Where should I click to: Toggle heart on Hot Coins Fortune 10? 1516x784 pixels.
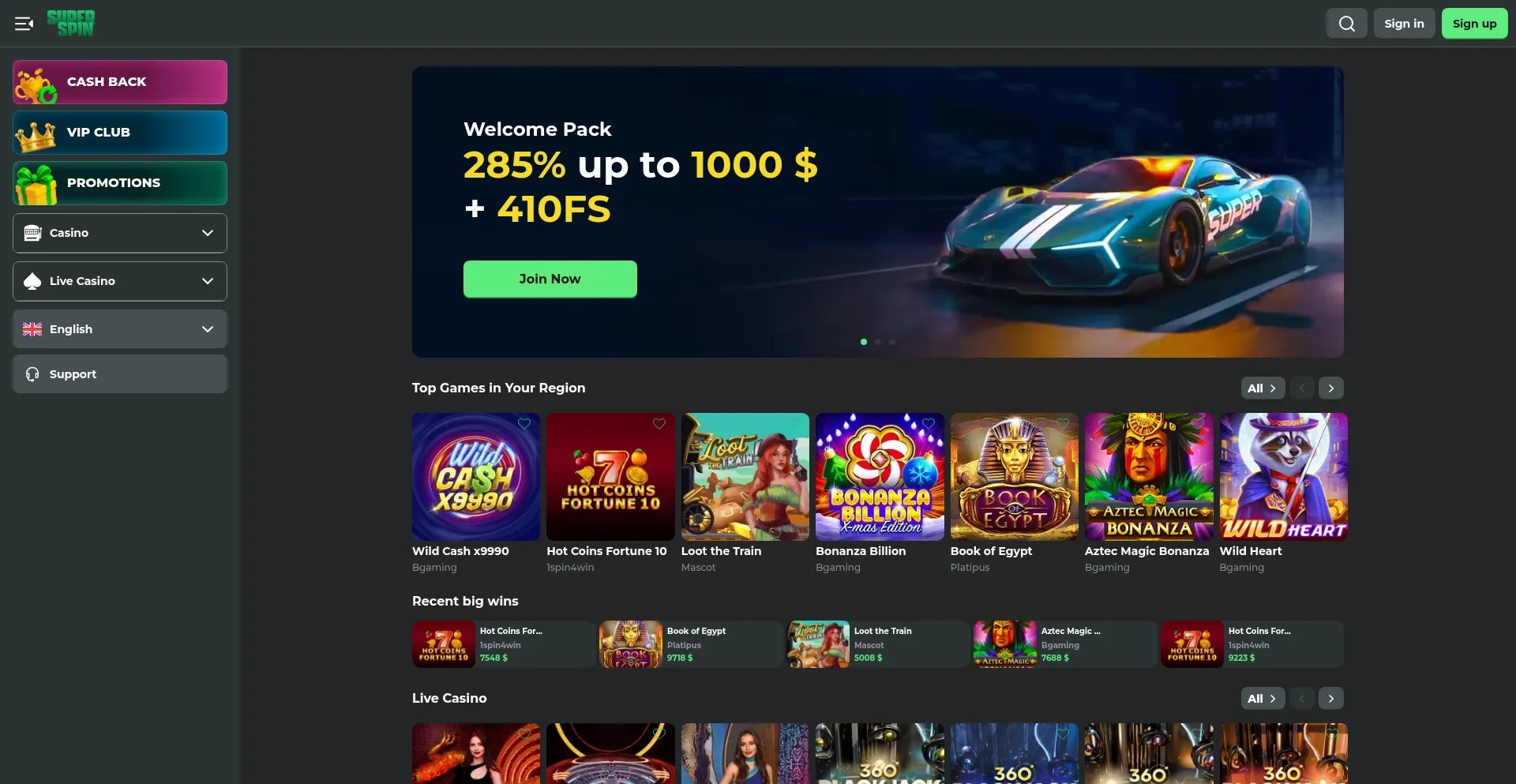coord(659,424)
